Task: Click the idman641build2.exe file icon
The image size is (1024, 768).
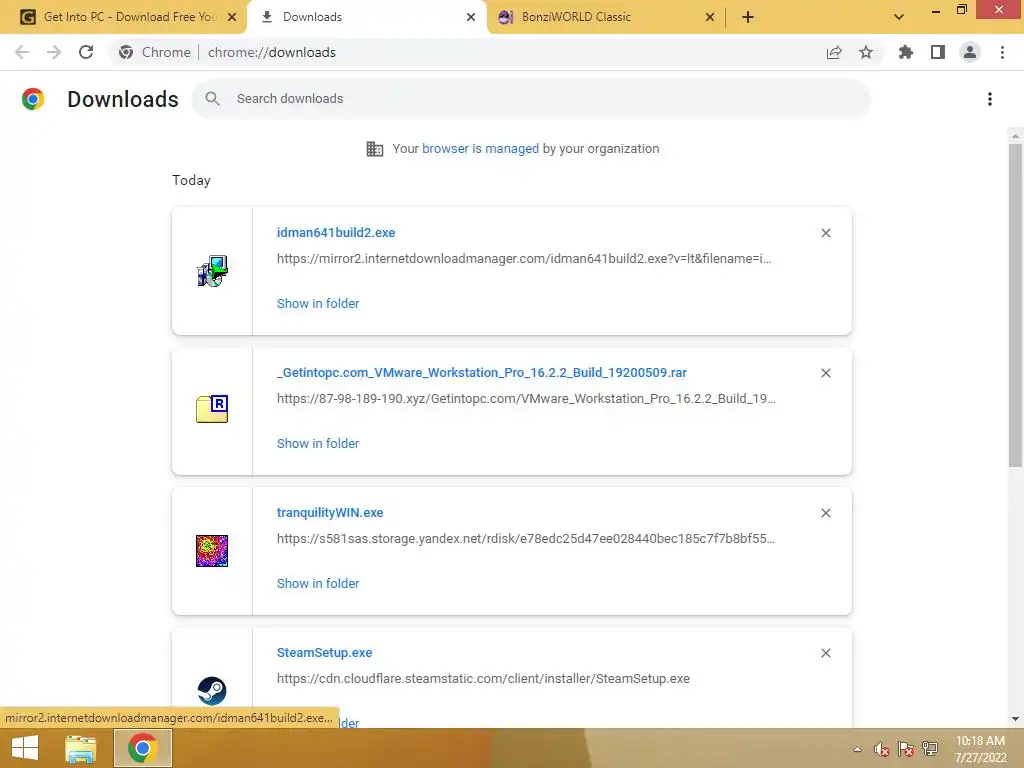Action: (212, 271)
